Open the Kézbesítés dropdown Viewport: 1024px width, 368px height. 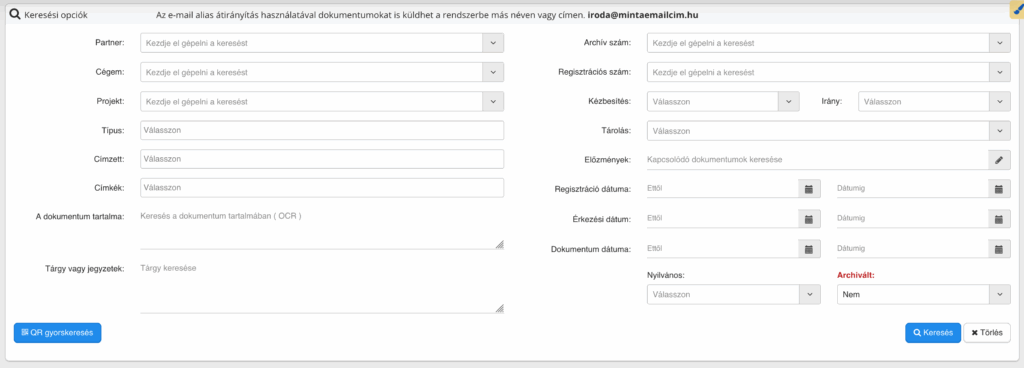pos(724,102)
